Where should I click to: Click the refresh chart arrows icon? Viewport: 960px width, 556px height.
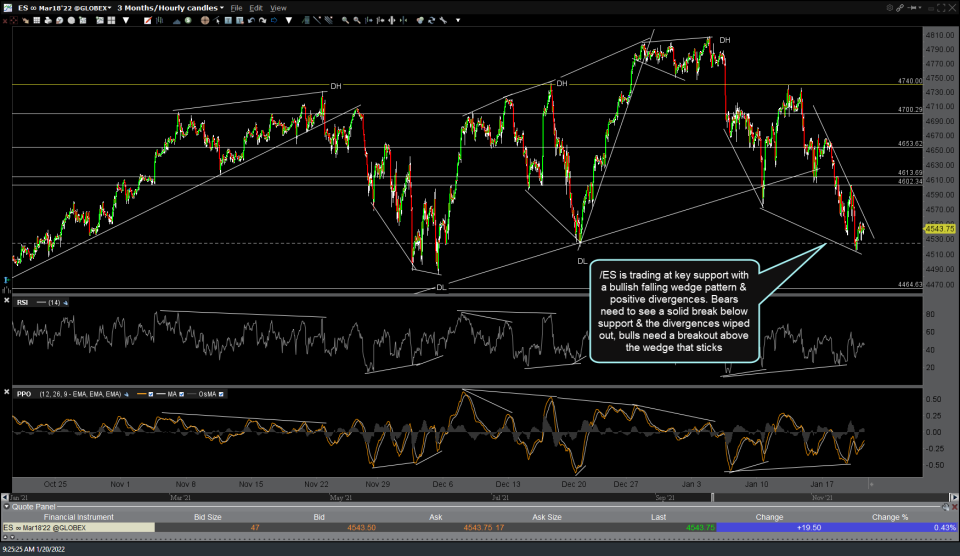click(431, 20)
